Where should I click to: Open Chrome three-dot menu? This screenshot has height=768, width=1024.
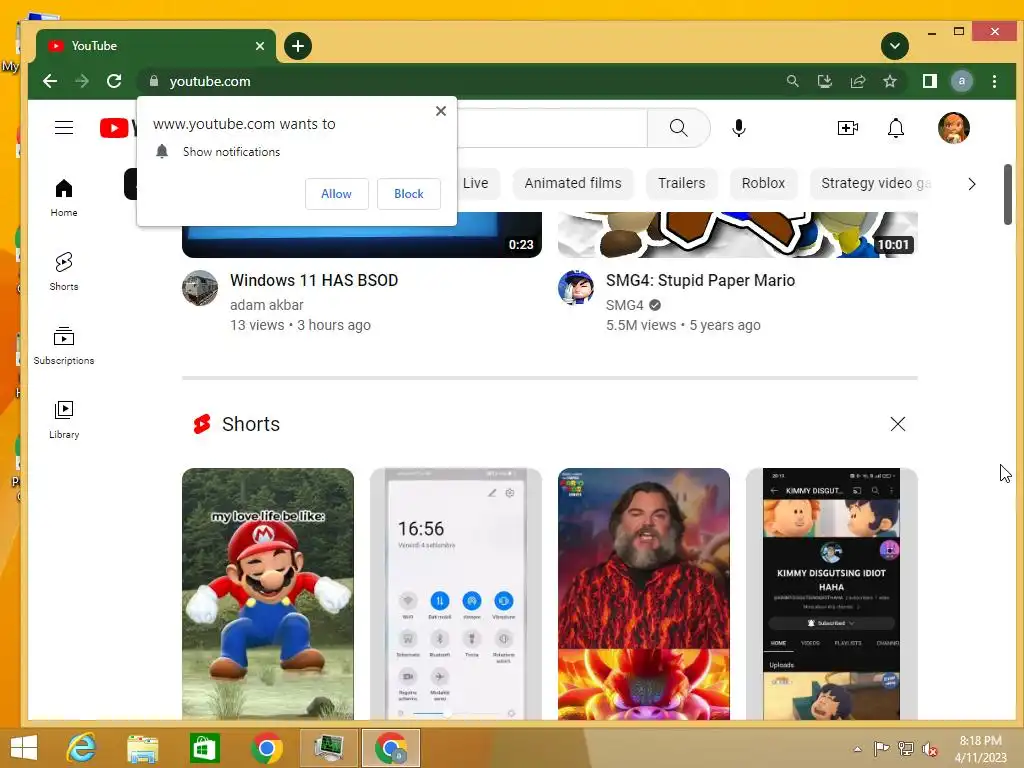coord(994,81)
